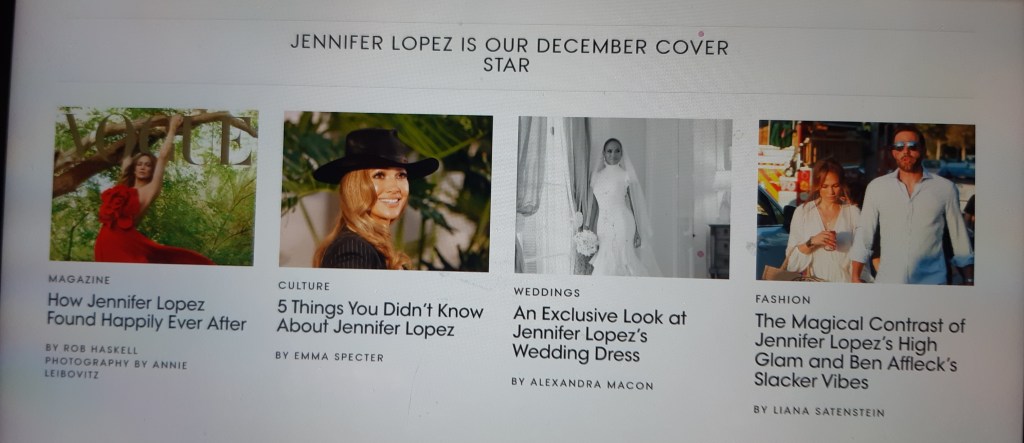Click author byline Liana Satenstein
Viewport: 1024px width, 443px height.
[829, 412]
